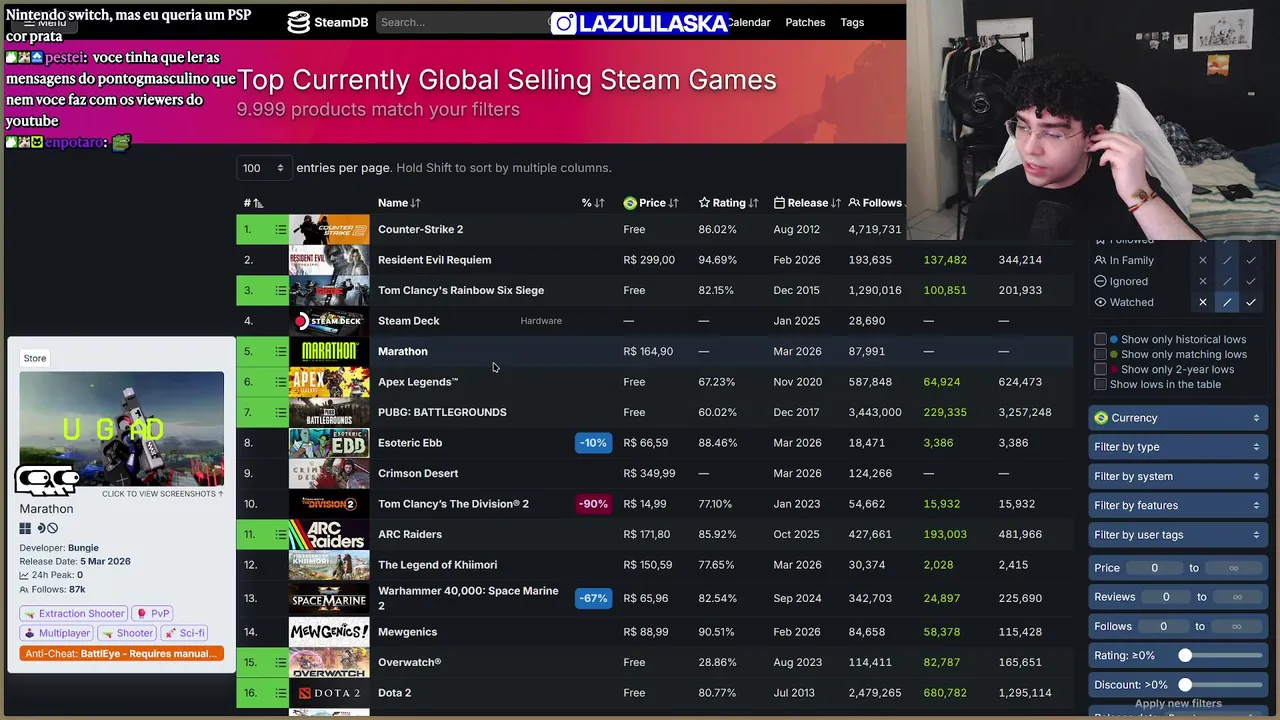Click Marathon screenshot preview image
The height and width of the screenshot is (720, 1280).
[x=121, y=429]
